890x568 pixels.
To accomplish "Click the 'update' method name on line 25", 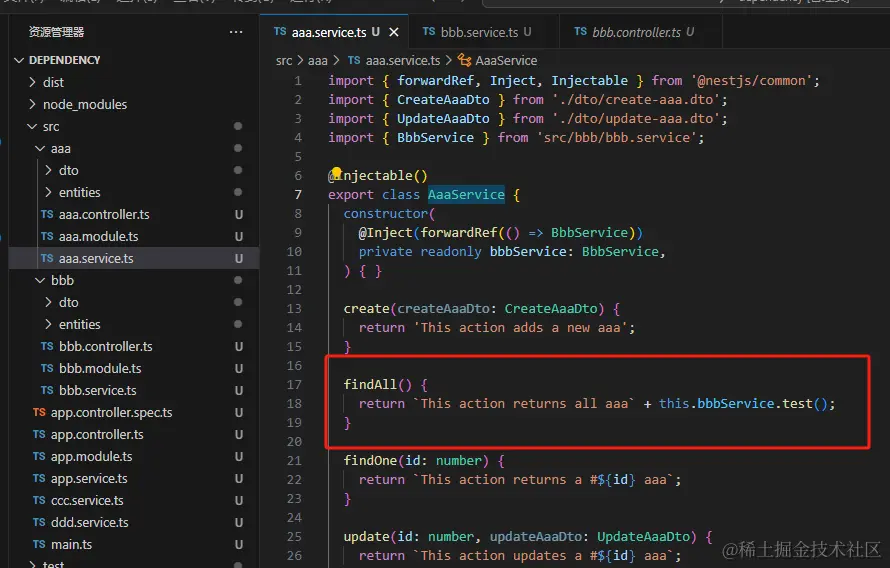I will (366, 537).
